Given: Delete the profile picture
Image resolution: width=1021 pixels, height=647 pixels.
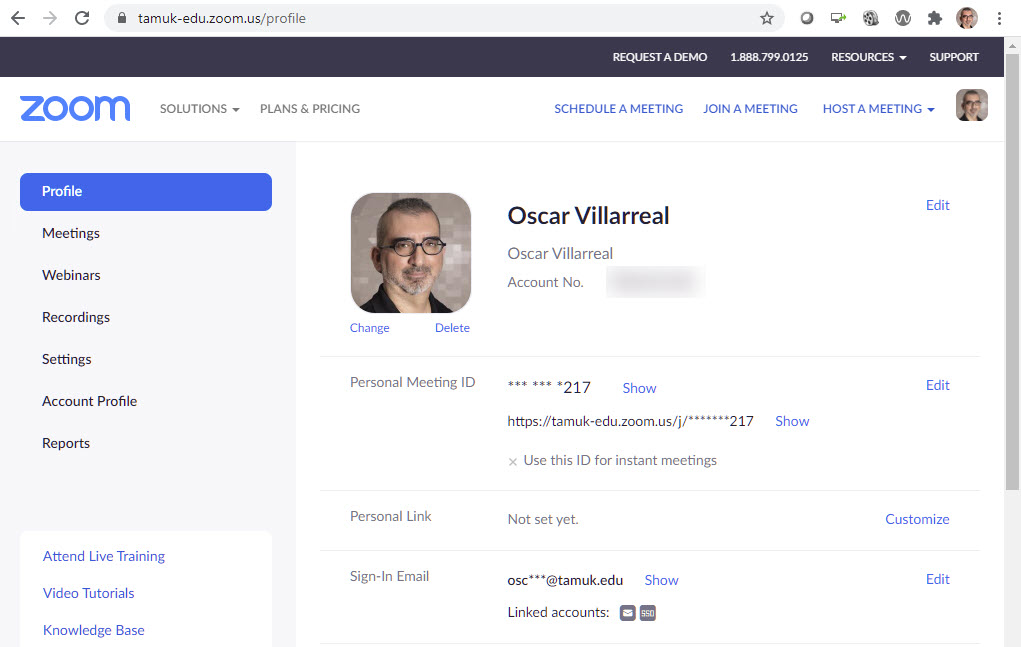Looking at the screenshot, I should [453, 328].
